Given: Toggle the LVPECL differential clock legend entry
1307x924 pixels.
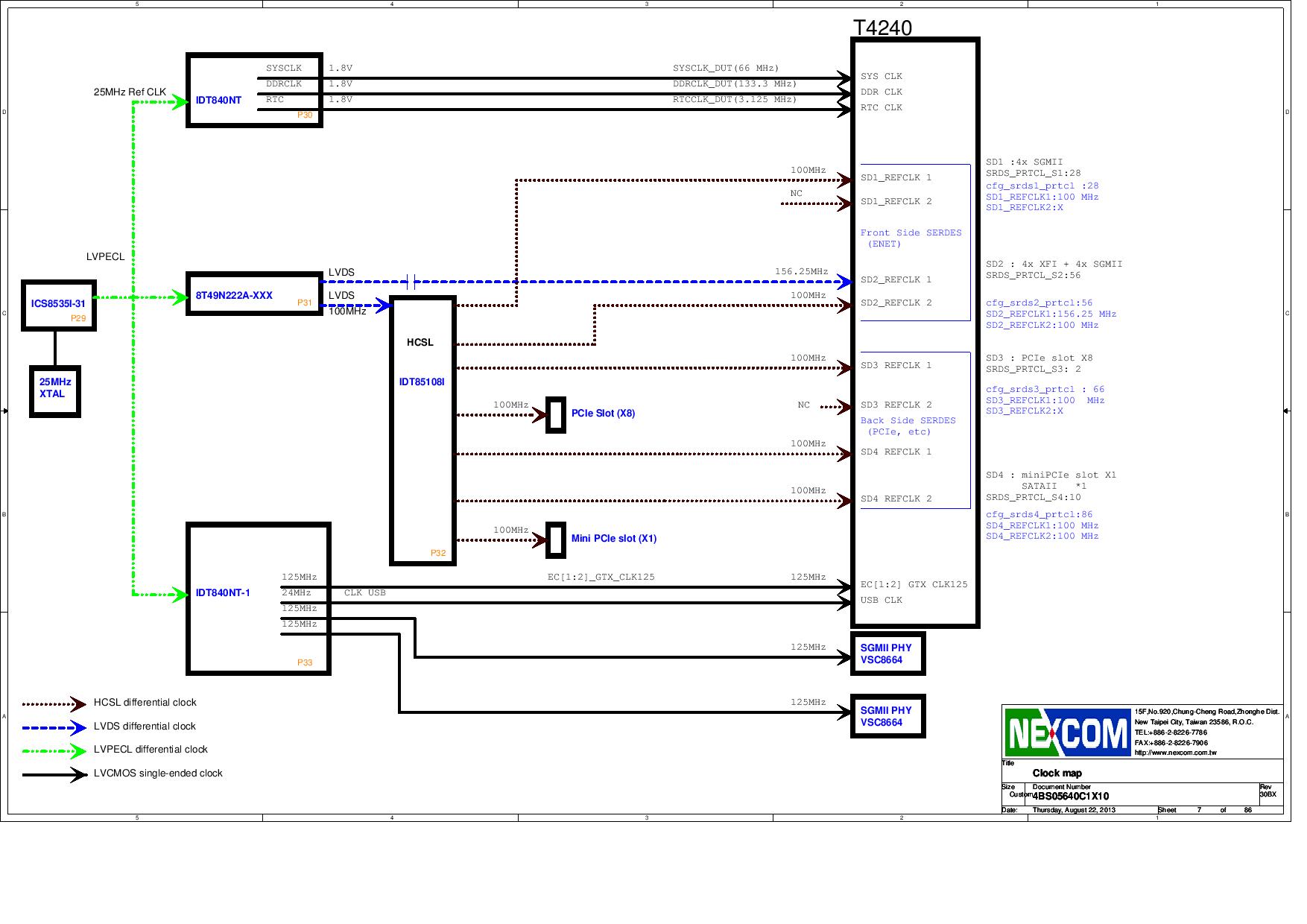Looking at the screenshot, I should click(151, 750).
